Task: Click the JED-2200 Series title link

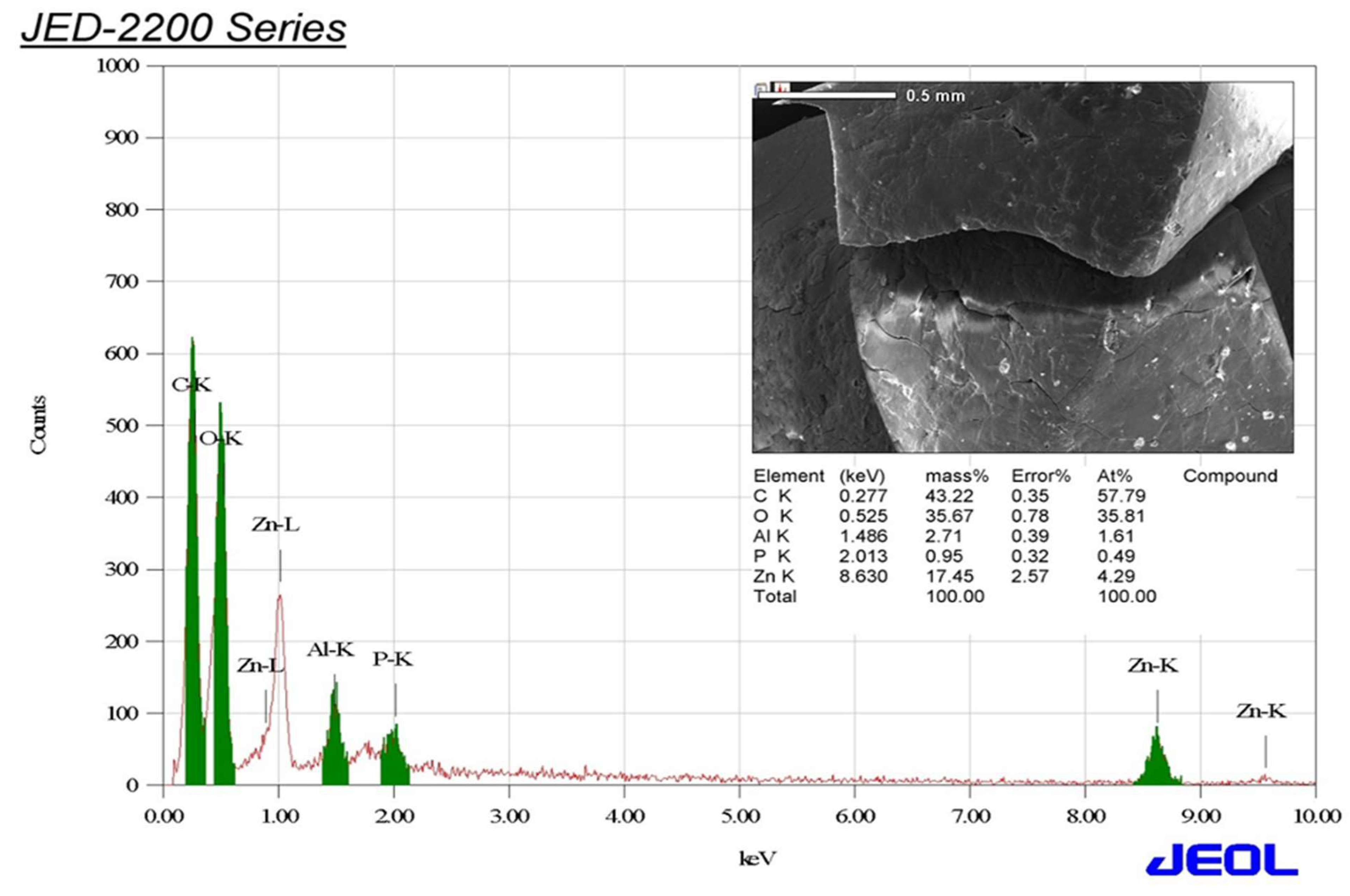Action: [183, 29]
